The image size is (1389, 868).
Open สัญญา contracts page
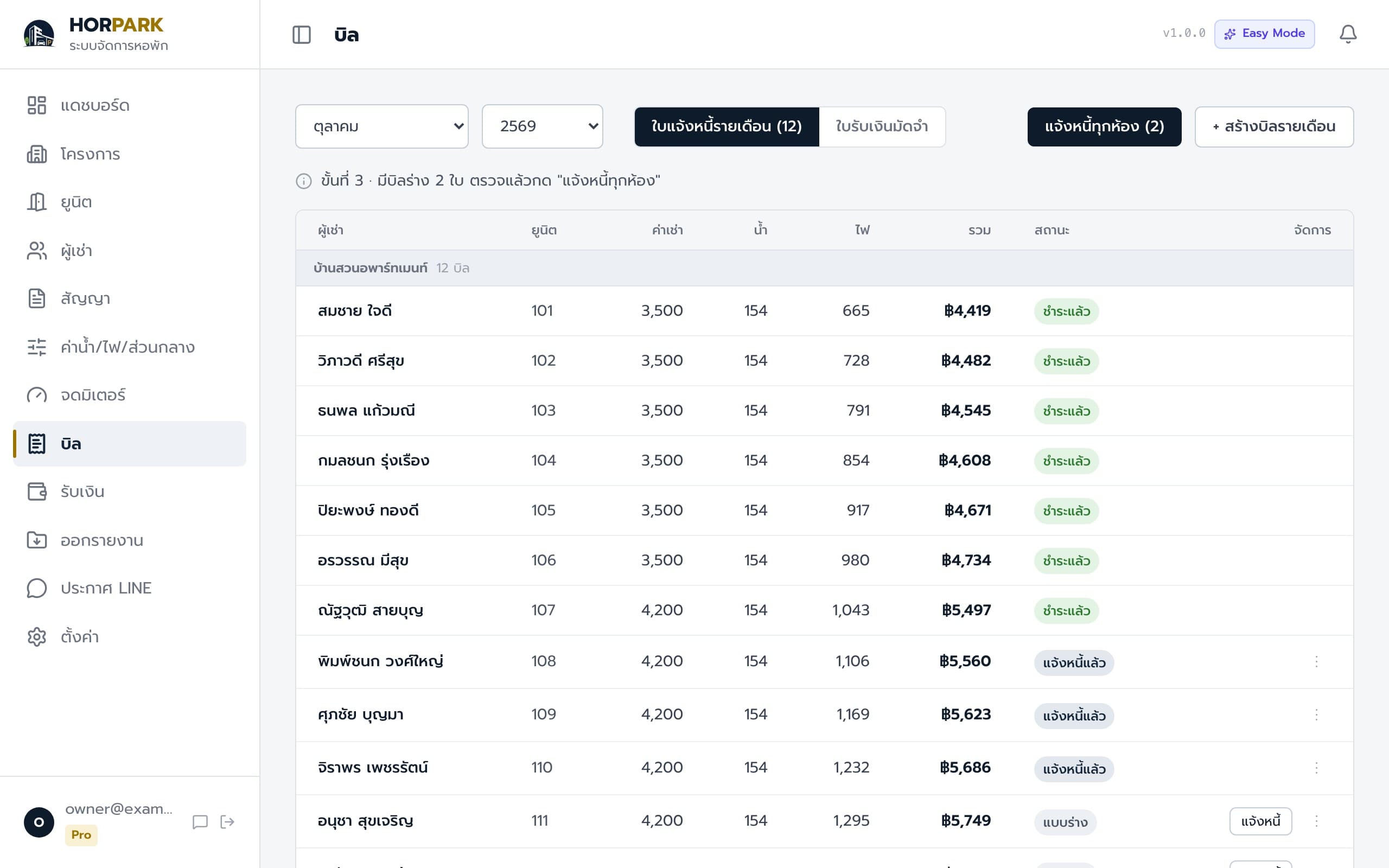(130, 298)
